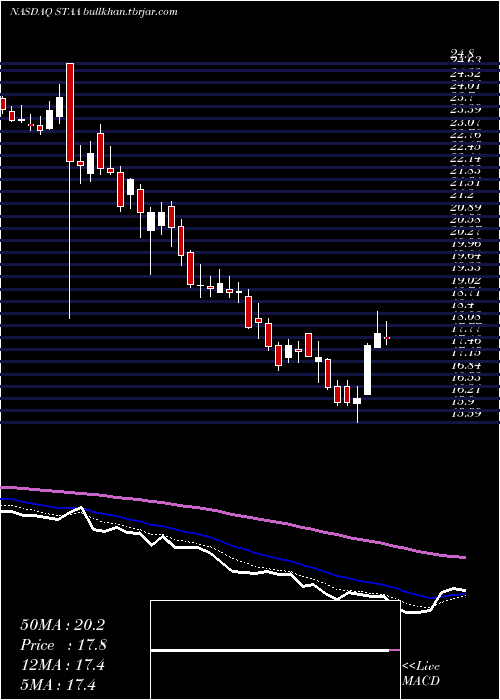Screen dimensions: 500x700
Task: Click the tall red candlestick spanning the chart top
Action: [70, 112]
